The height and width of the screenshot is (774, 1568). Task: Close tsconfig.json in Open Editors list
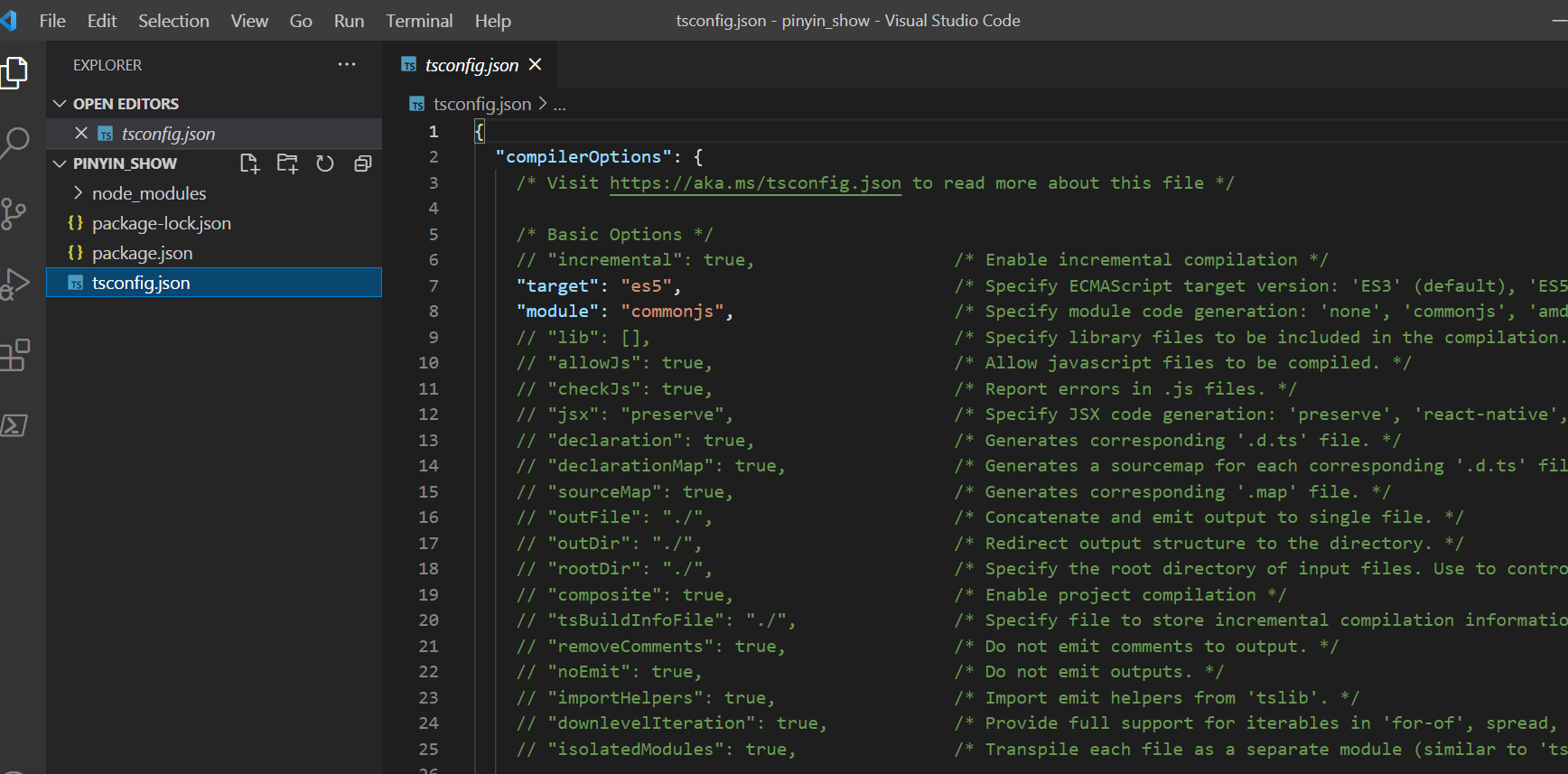[81, 133]
